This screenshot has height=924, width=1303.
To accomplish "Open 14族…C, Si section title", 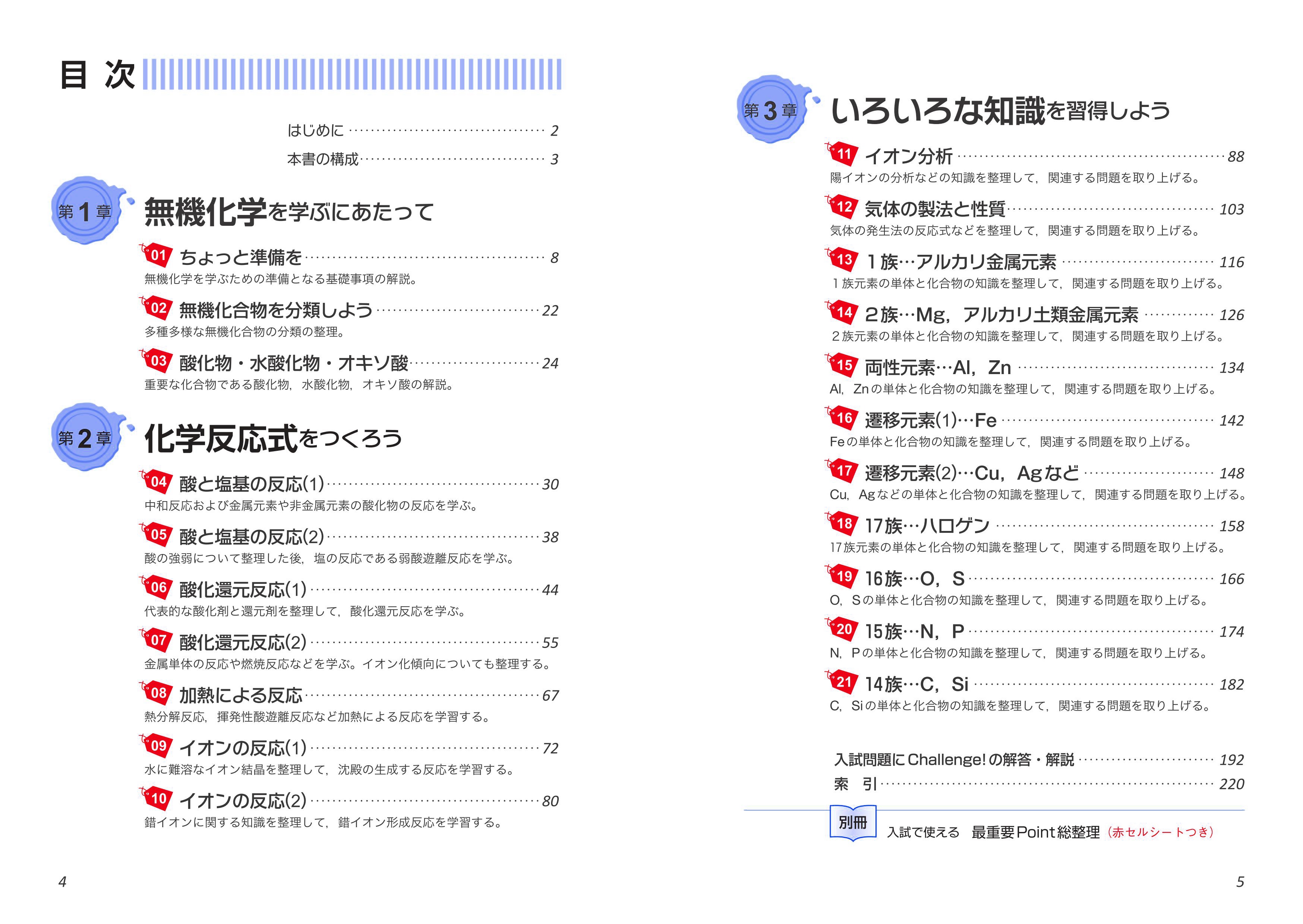I will [916, 684].
